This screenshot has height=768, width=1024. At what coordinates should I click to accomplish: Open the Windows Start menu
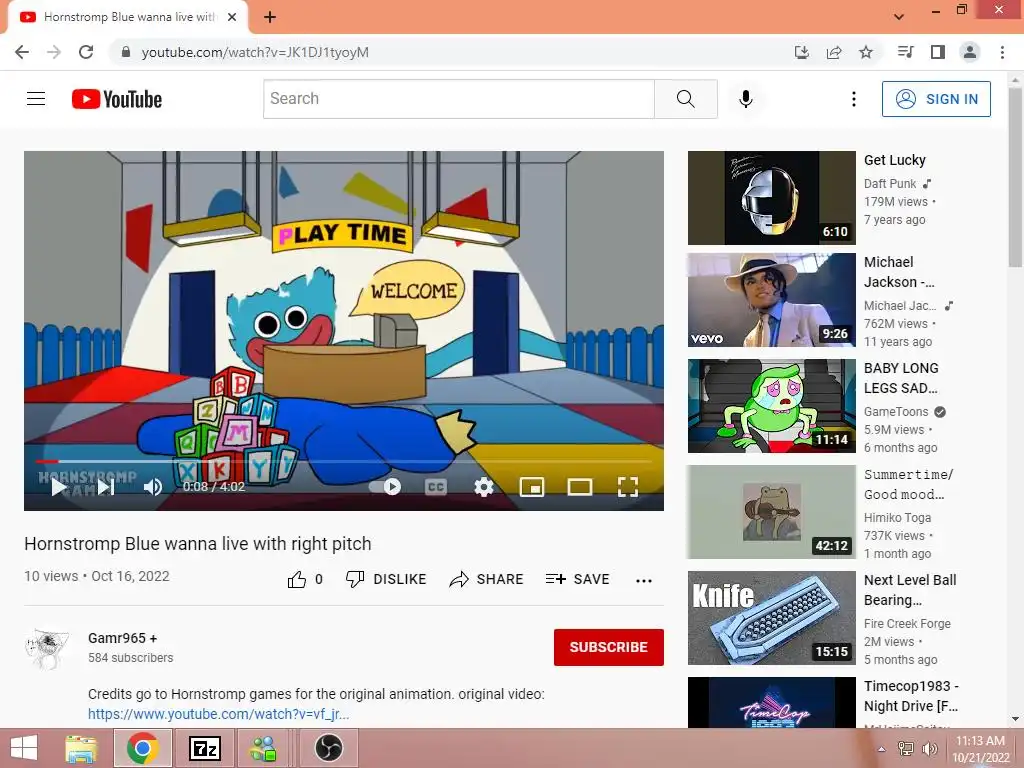[x=24, y=748]
